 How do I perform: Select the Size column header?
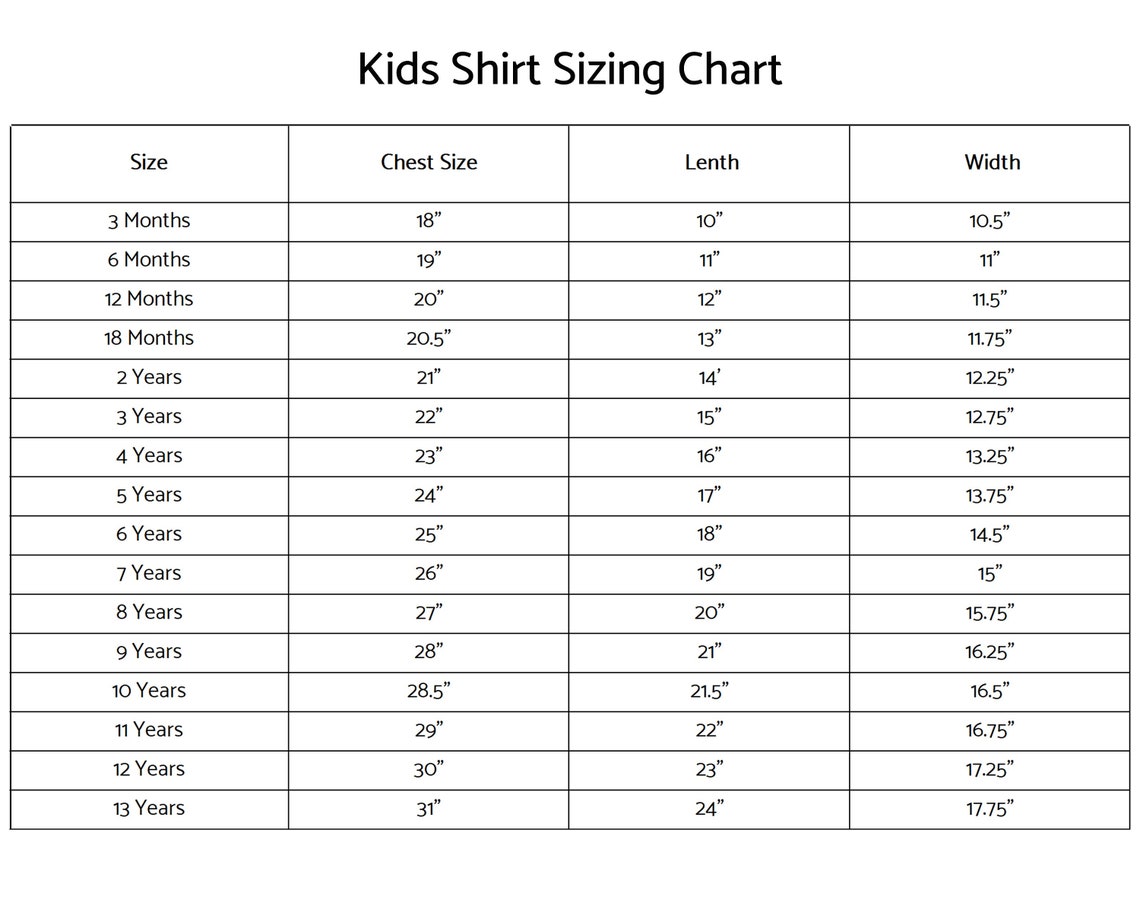pos(149,162)
